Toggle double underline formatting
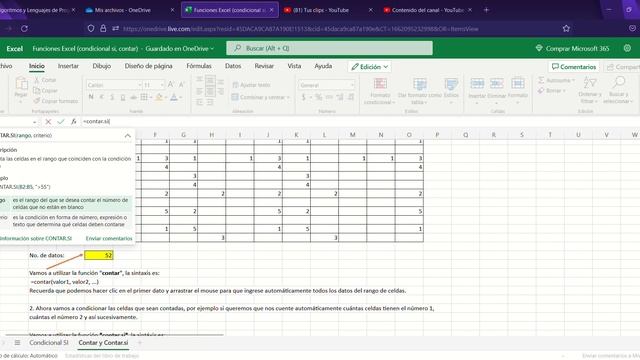The image size is (640, 360). [123, 97]
